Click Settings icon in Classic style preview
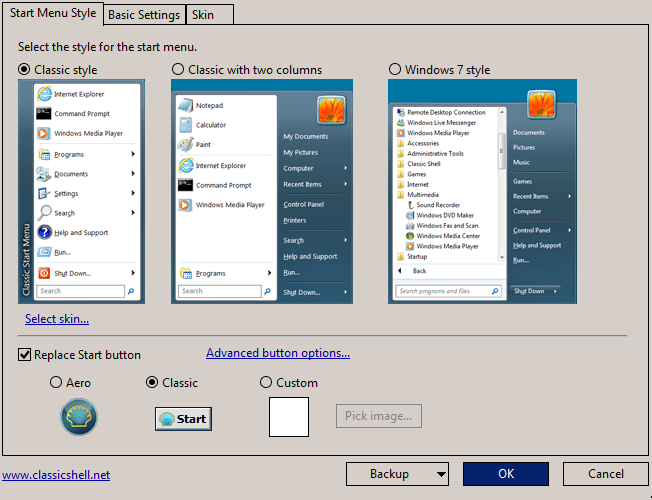652x500 pixels. point(44,193)
